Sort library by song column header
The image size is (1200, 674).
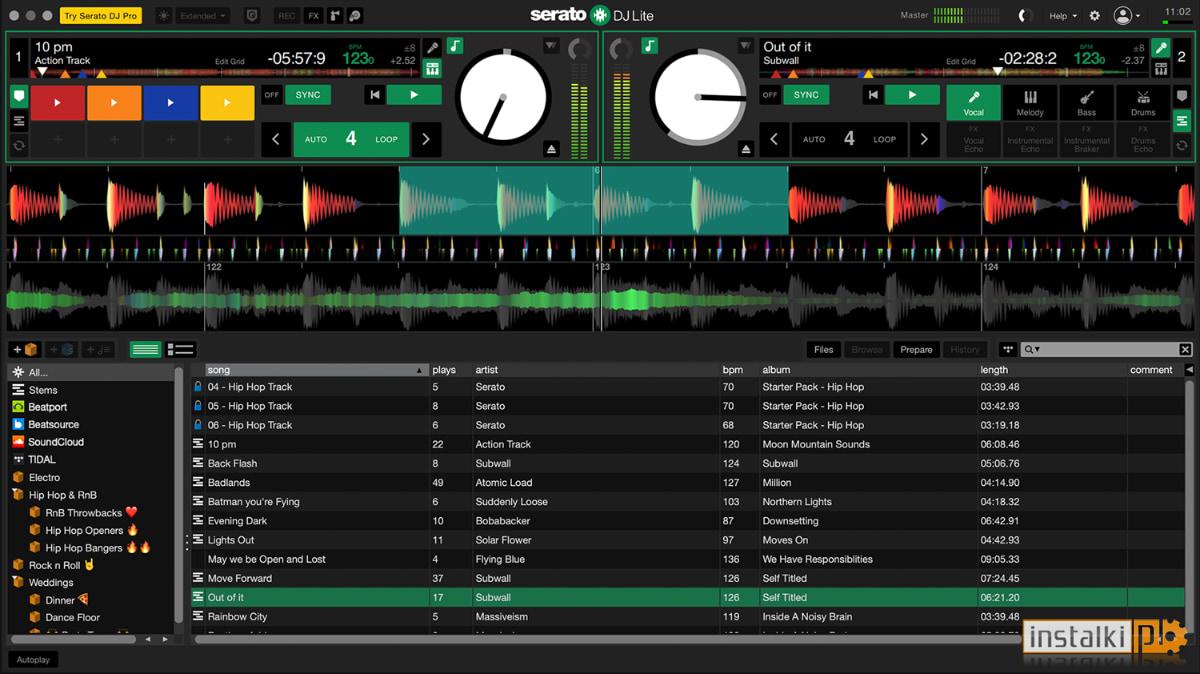tap(317, 370)
